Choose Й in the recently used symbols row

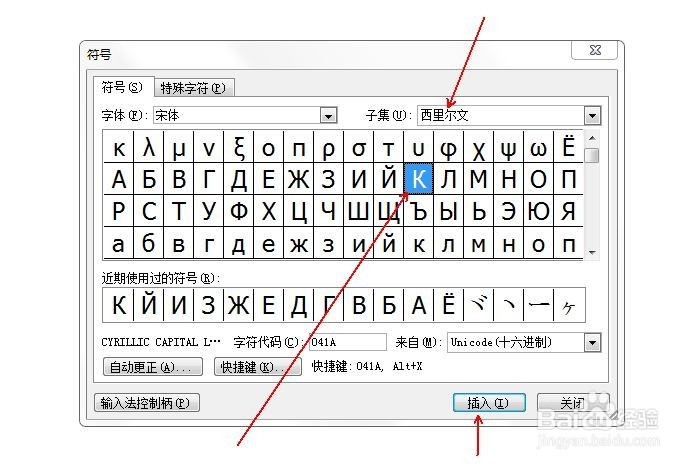149,305
